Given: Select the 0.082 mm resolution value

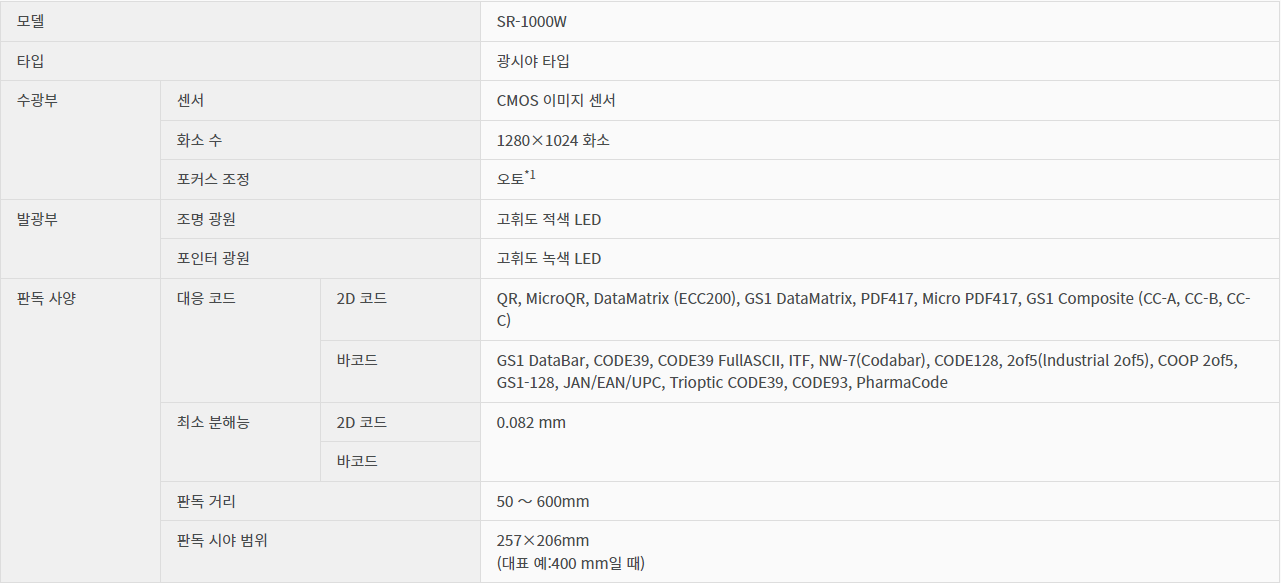Looking at the screenshot, I should coord(531,422).
